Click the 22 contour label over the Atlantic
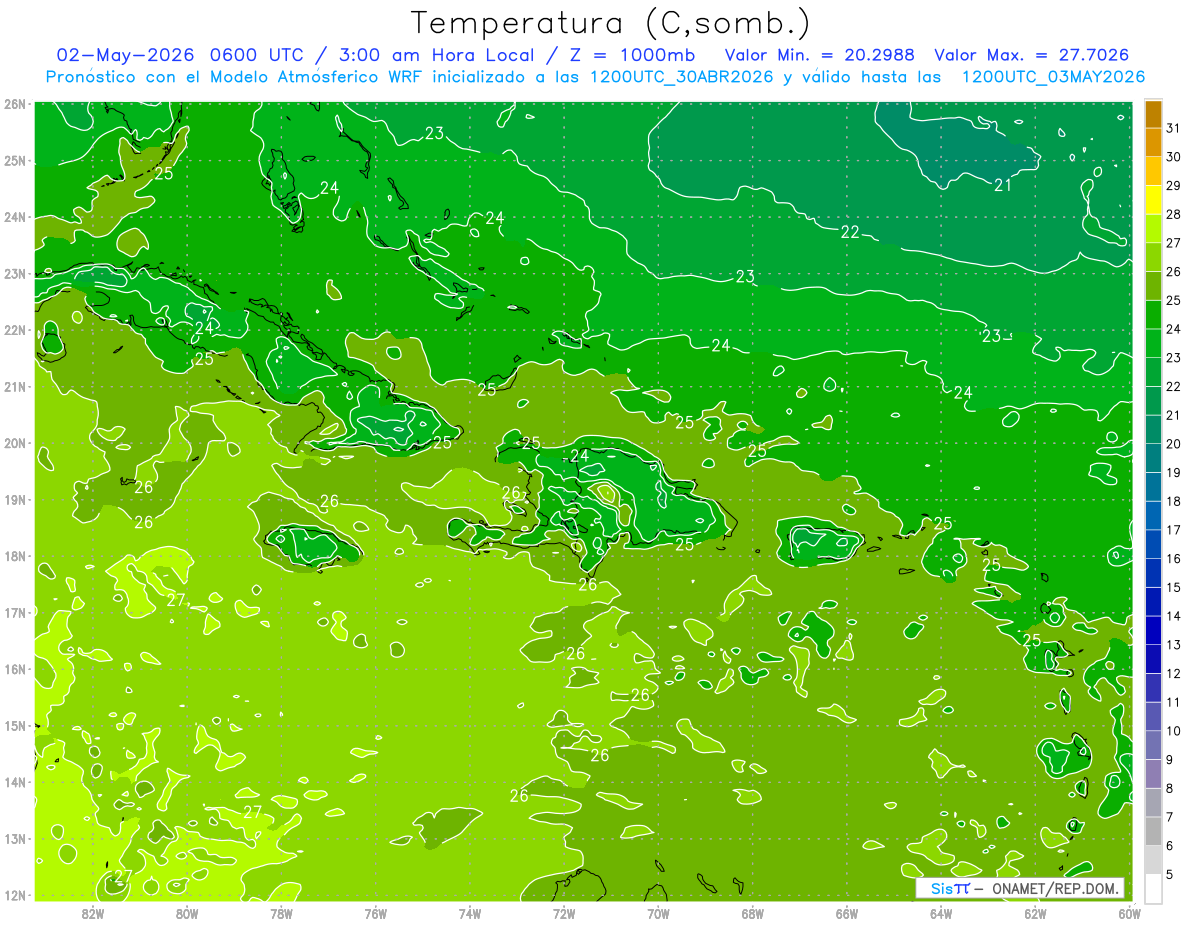This screenshot has width=1200, height=927. click(850, 232)
